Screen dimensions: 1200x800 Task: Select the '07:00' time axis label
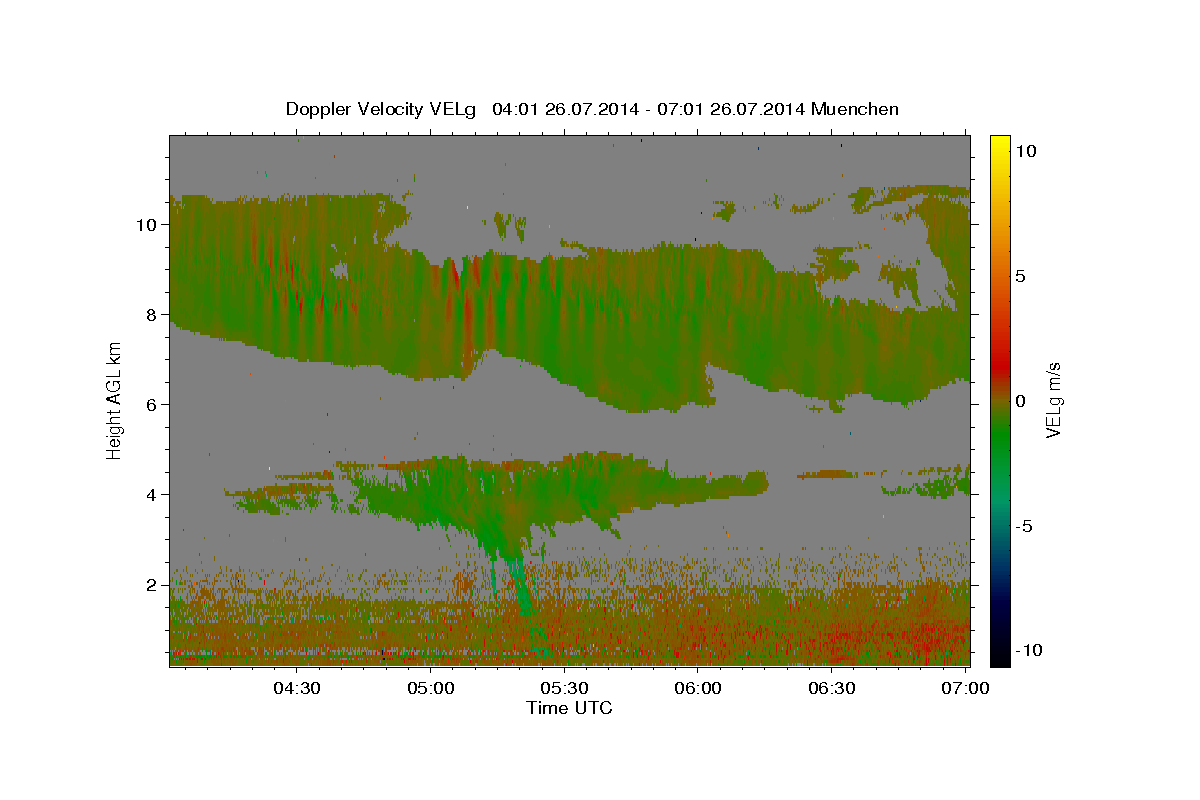coord(966,688)
